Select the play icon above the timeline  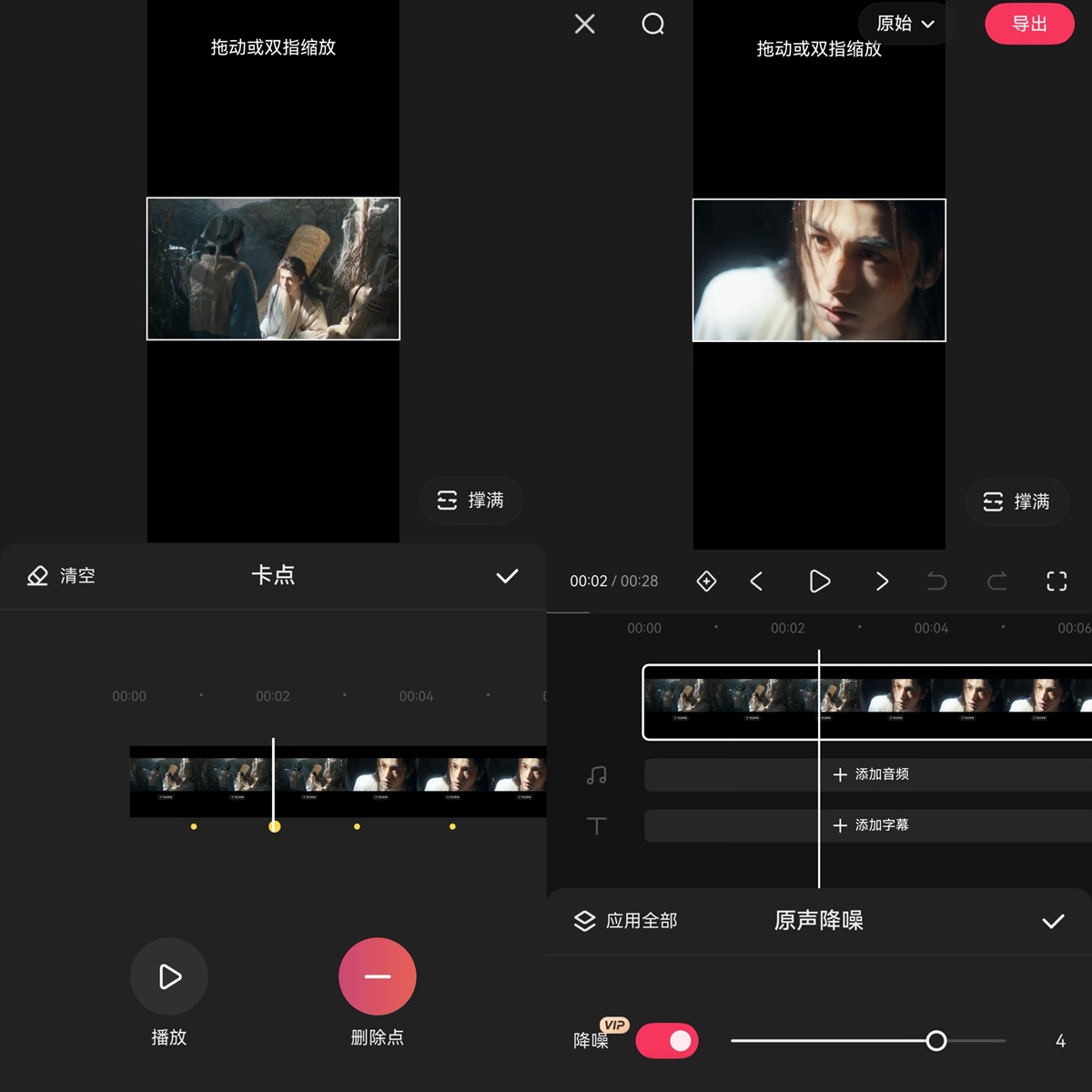(x=818, y=581)
